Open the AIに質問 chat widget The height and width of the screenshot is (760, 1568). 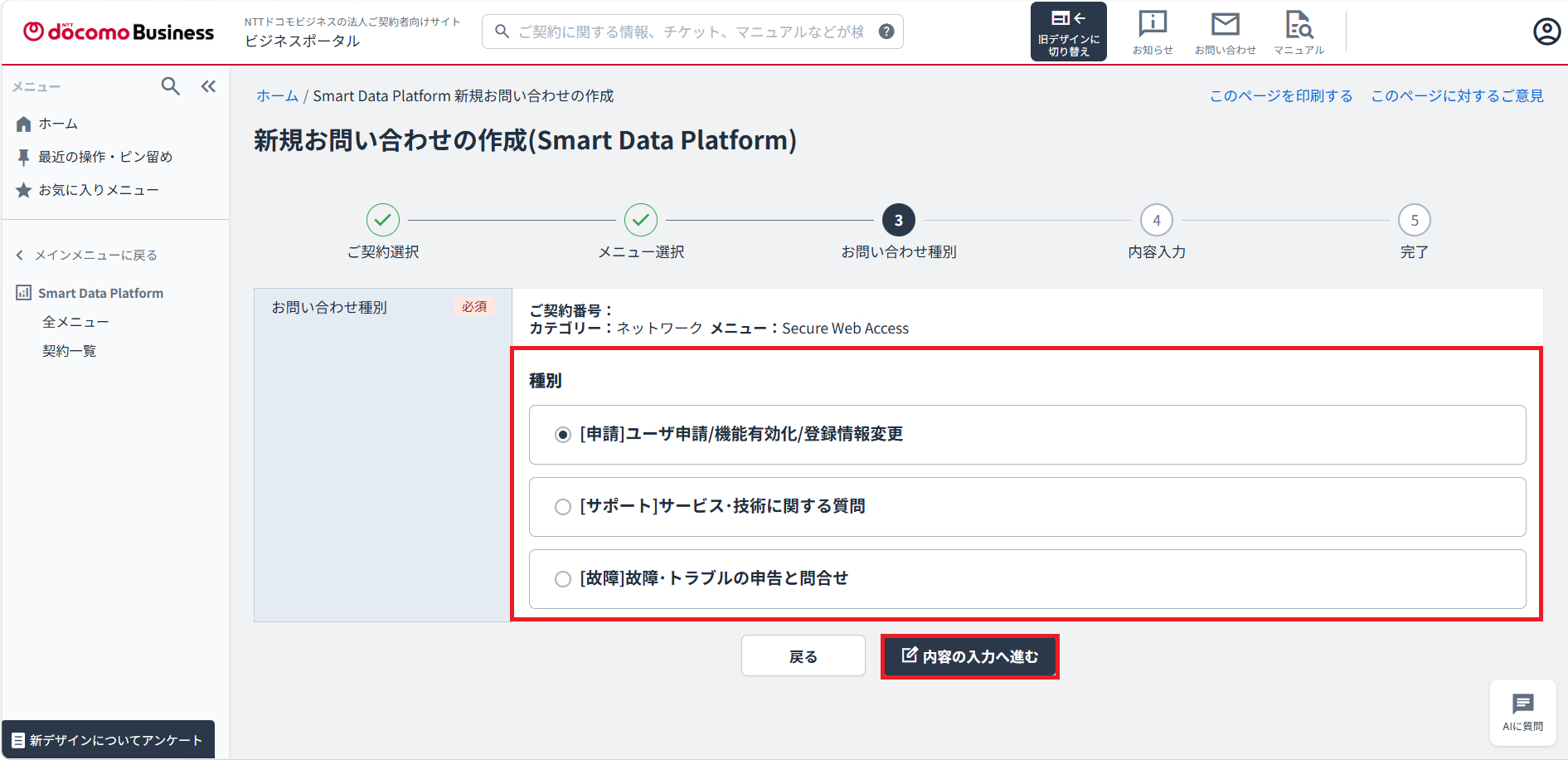[x=1522, y=713]
